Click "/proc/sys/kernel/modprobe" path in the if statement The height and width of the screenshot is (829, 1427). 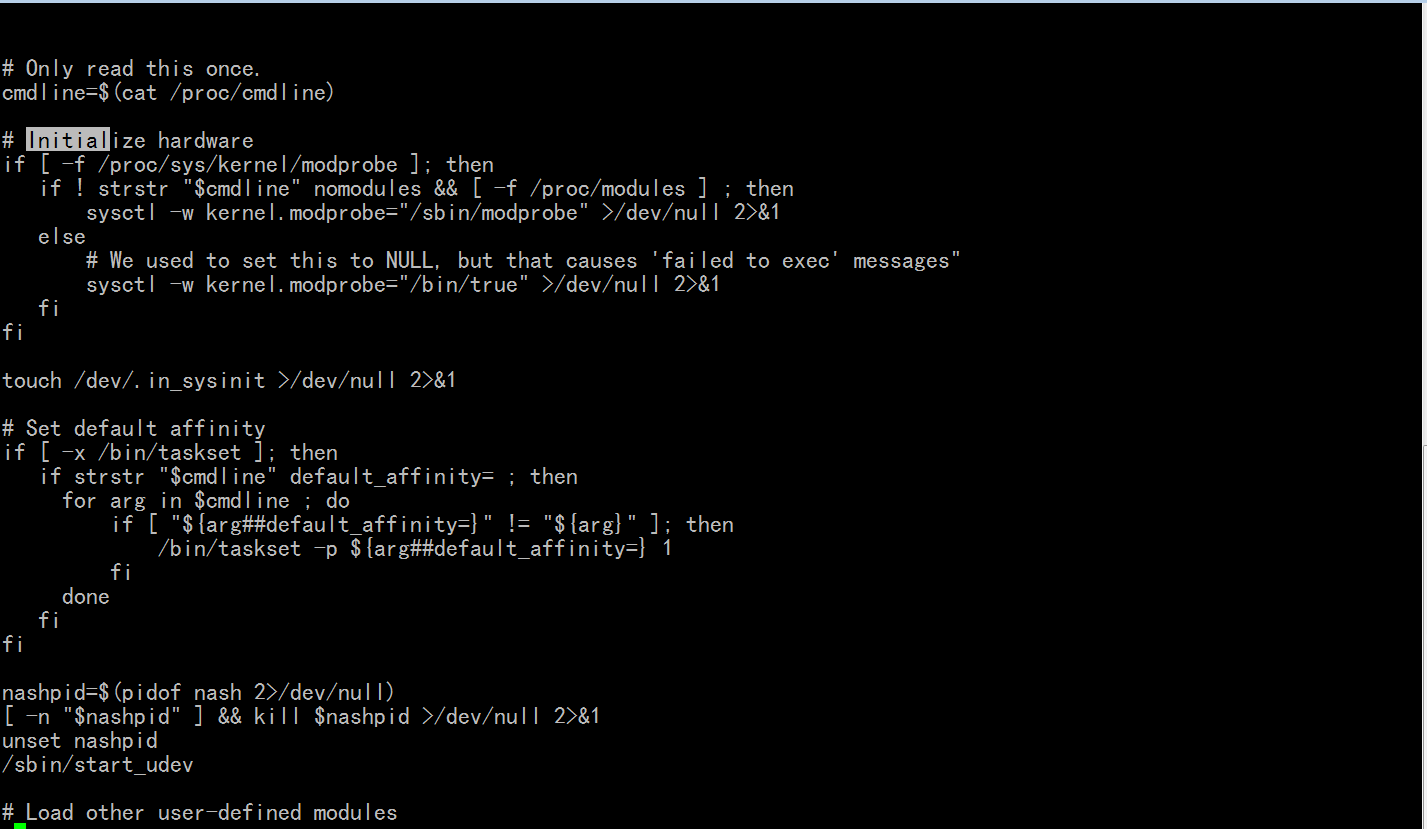(x=248, y=165)
